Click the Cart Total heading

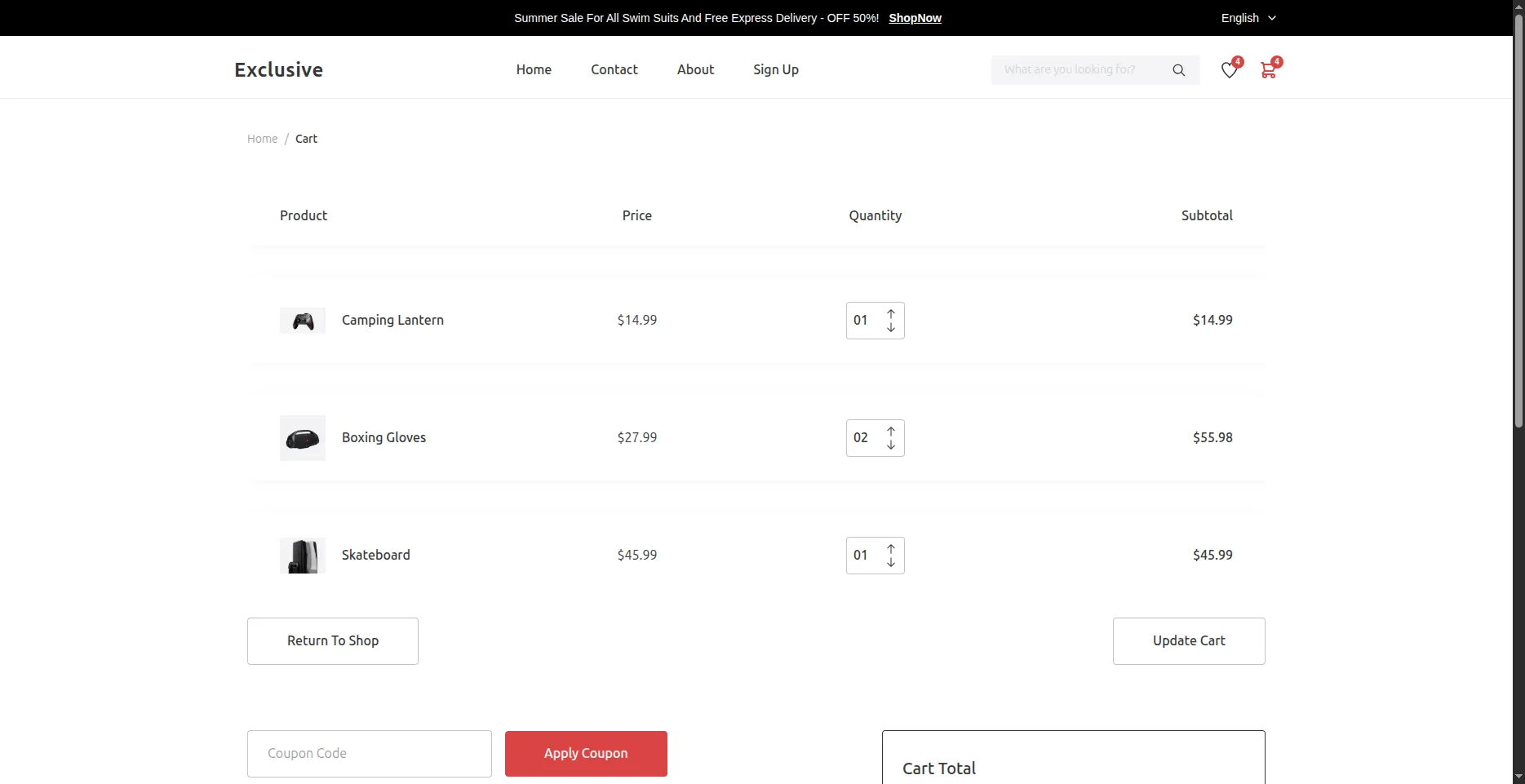939,768
